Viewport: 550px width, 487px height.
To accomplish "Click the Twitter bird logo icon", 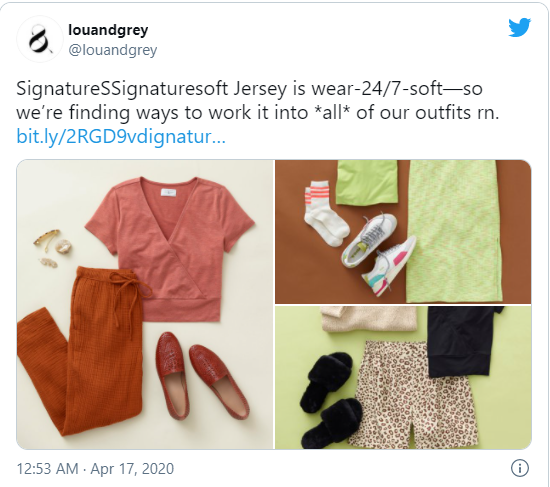I will tap(519, 27).
